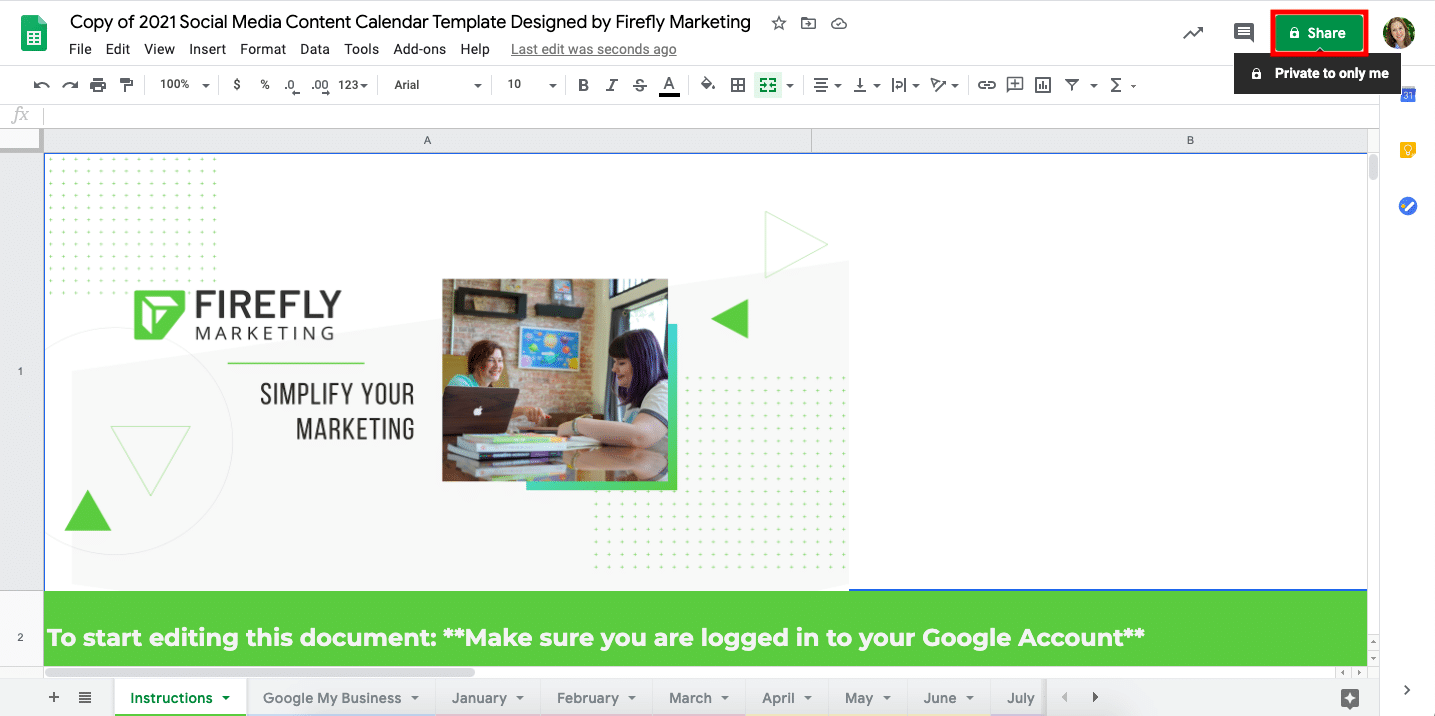Switch to the Google My Business tab

(342, 698)
